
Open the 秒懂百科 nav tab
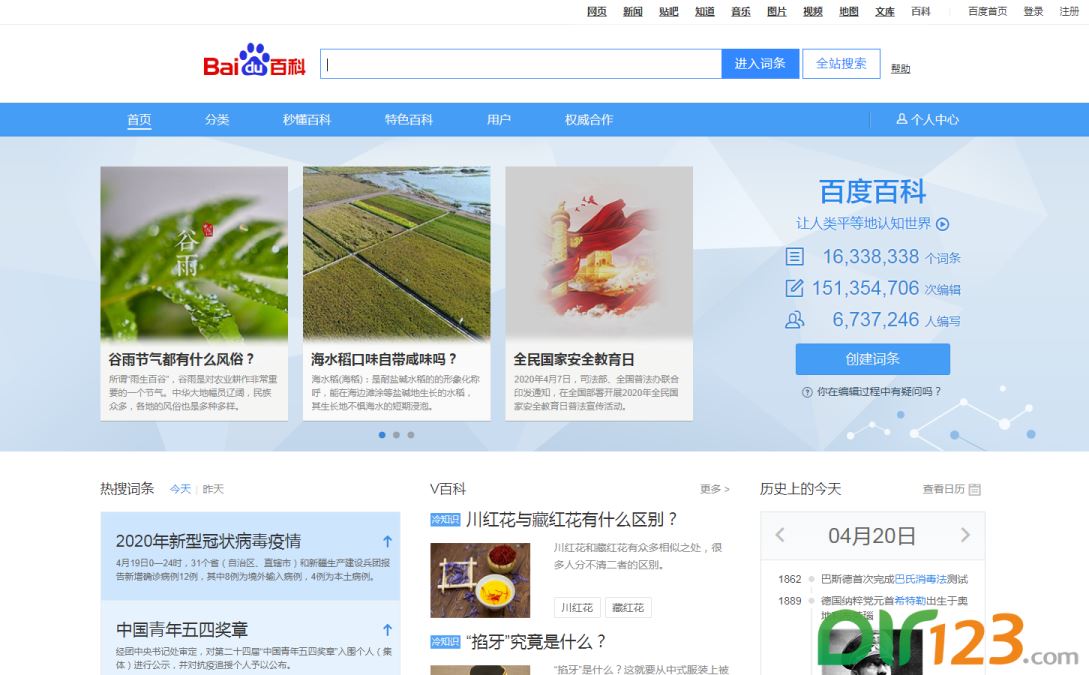tap(307, 119)
